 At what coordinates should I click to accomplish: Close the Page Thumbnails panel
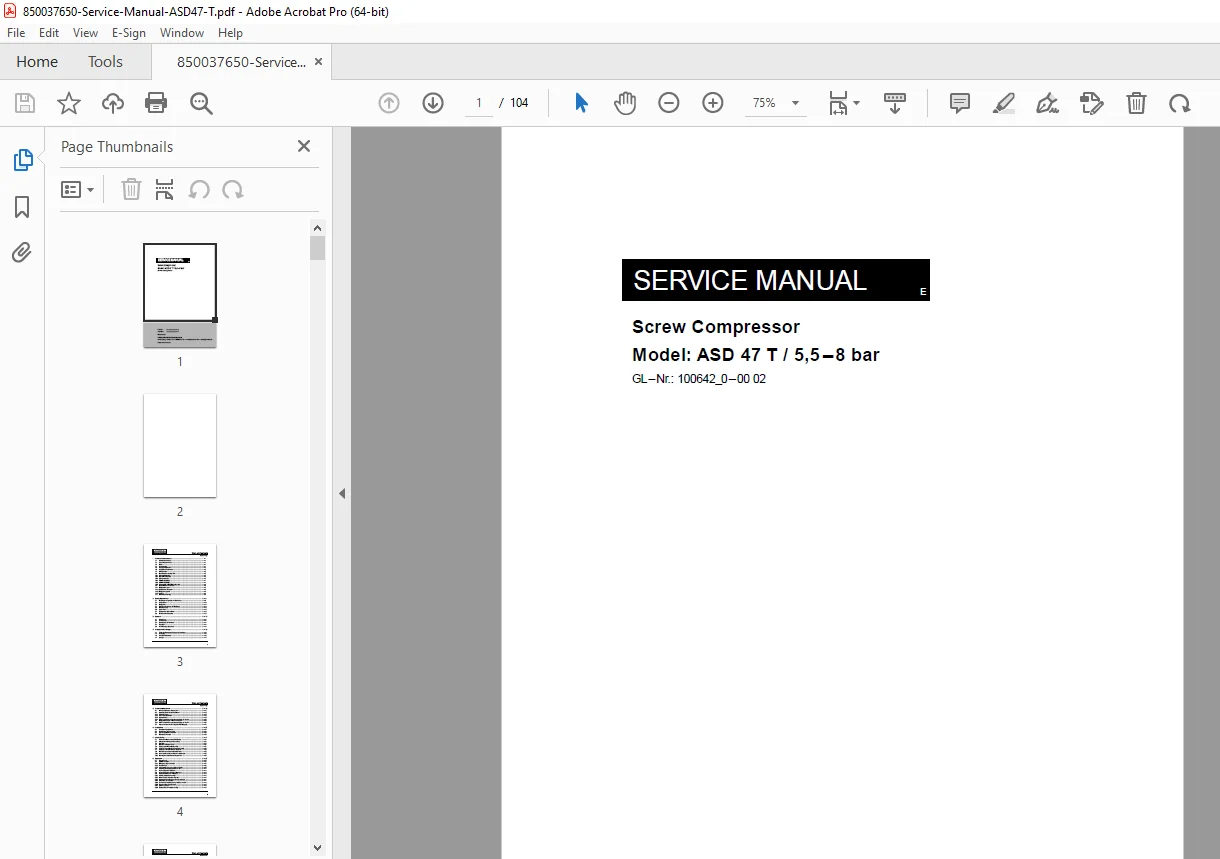(304, 146)
